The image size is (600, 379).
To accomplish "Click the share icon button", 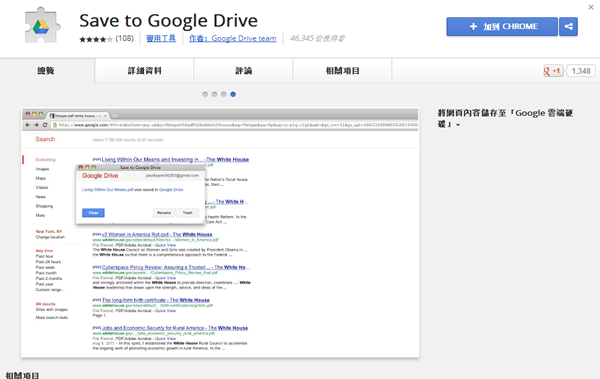I will (568, 26).
